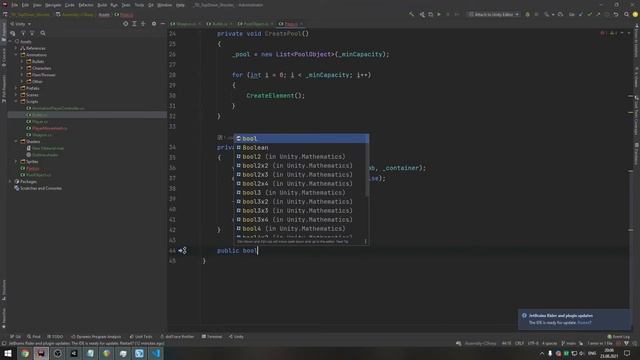The width and height of the screenshot is (640, 360).
Task: Choose 'Boolean' completion suggestion
Action: coord(301,148)
